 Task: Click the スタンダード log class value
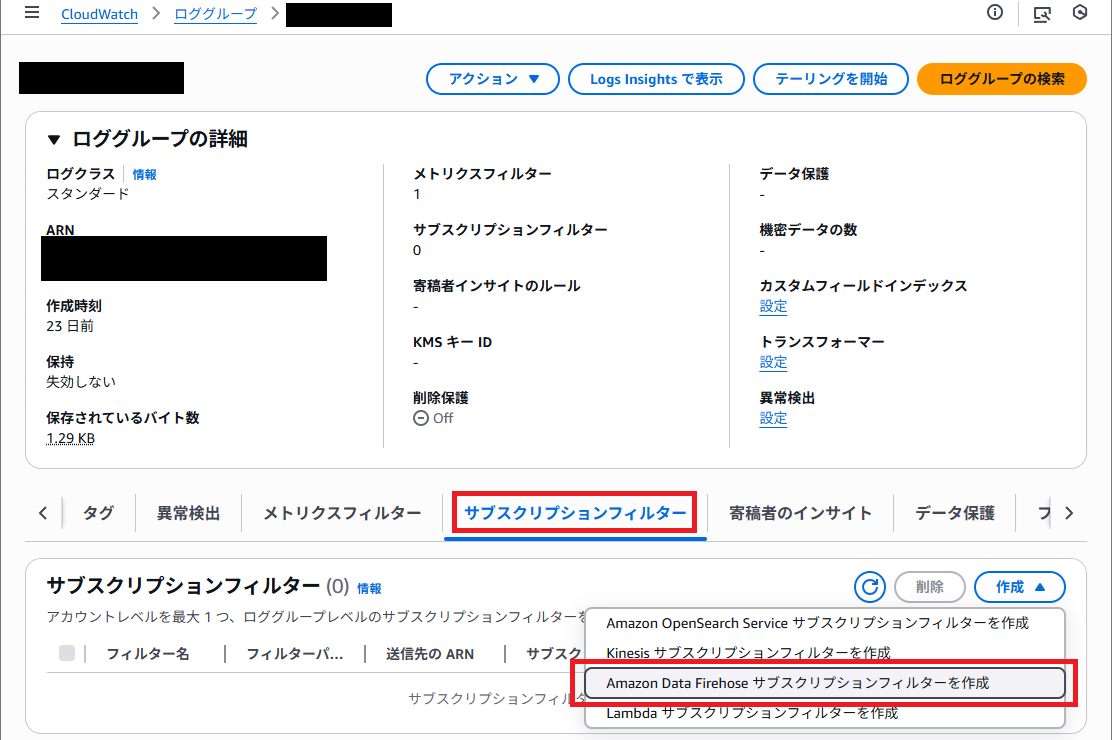pyautogui.click(x=88, y=194)
